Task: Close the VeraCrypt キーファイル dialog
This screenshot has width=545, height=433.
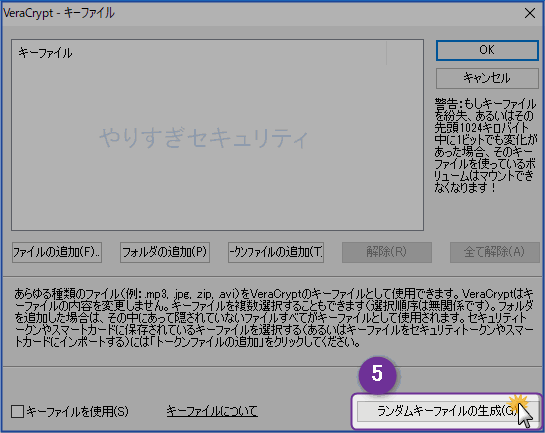Action: (x=530, y=14)
